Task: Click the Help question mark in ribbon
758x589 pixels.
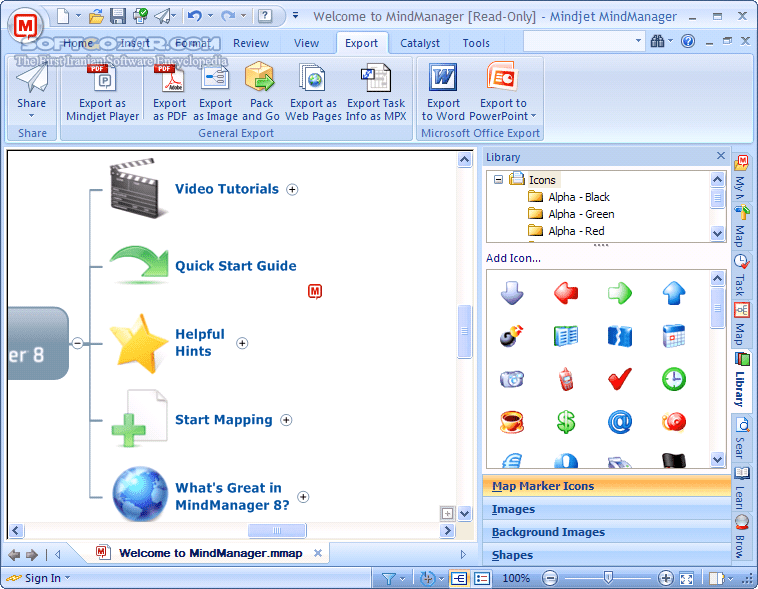Action: 688,41
